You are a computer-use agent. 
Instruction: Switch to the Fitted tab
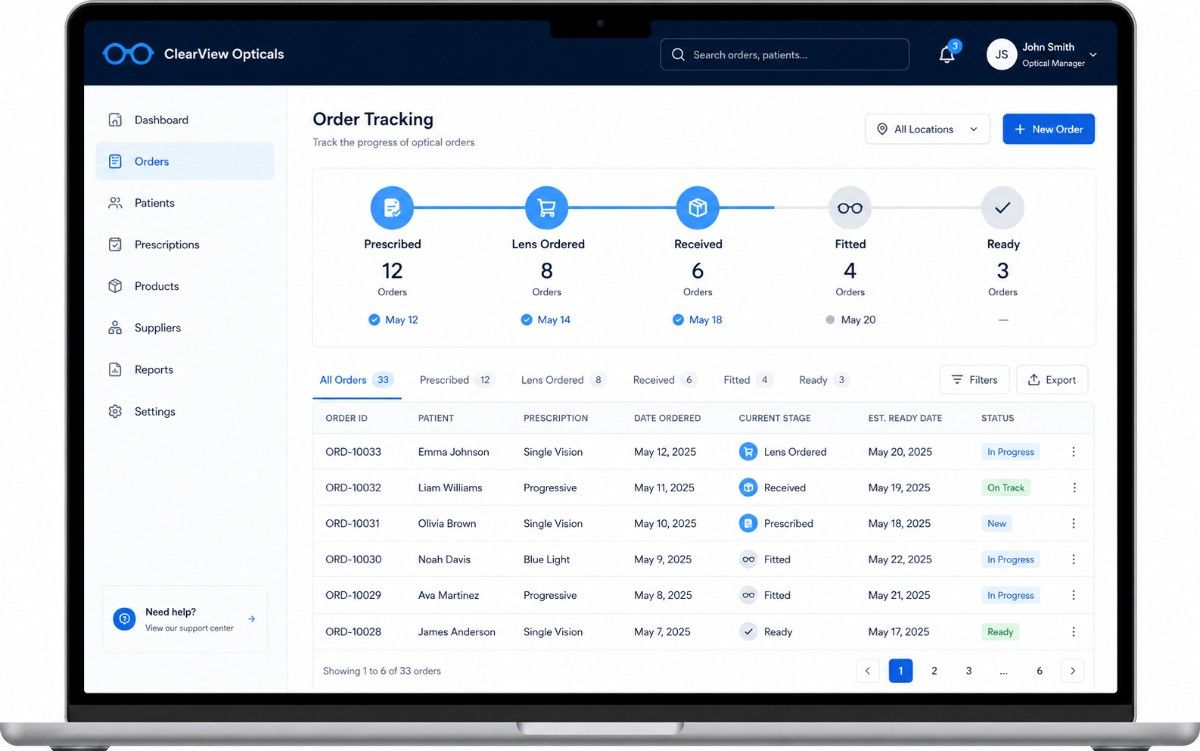[748, 380]
